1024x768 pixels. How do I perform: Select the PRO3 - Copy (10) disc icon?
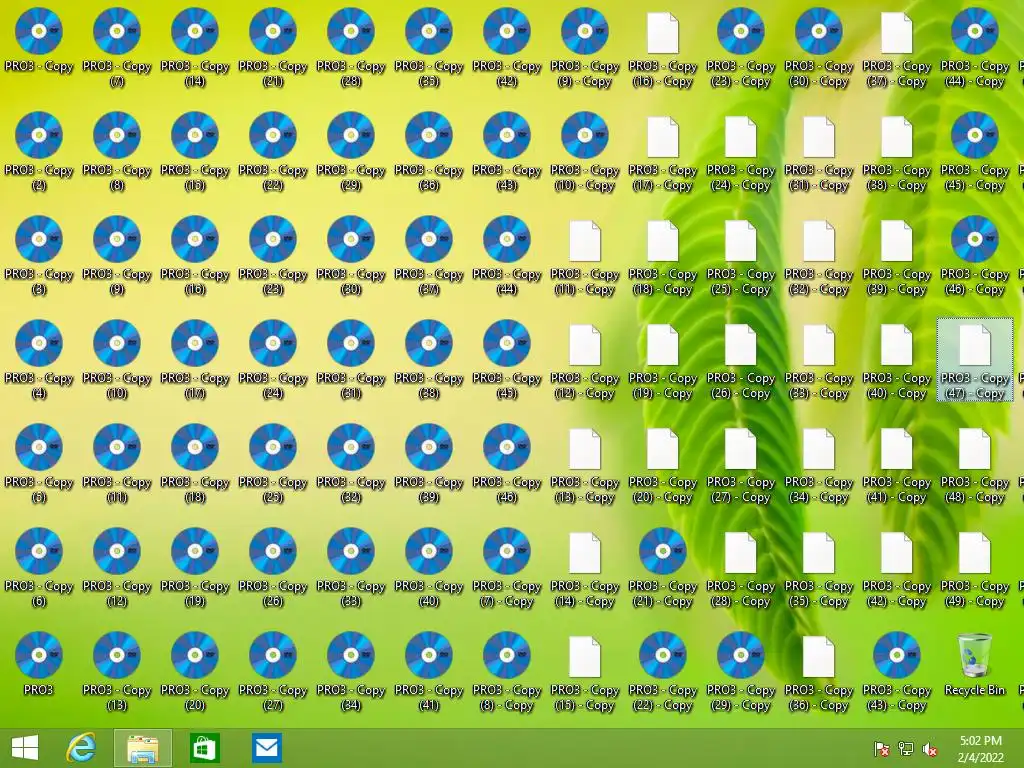(x=117, y=343)
